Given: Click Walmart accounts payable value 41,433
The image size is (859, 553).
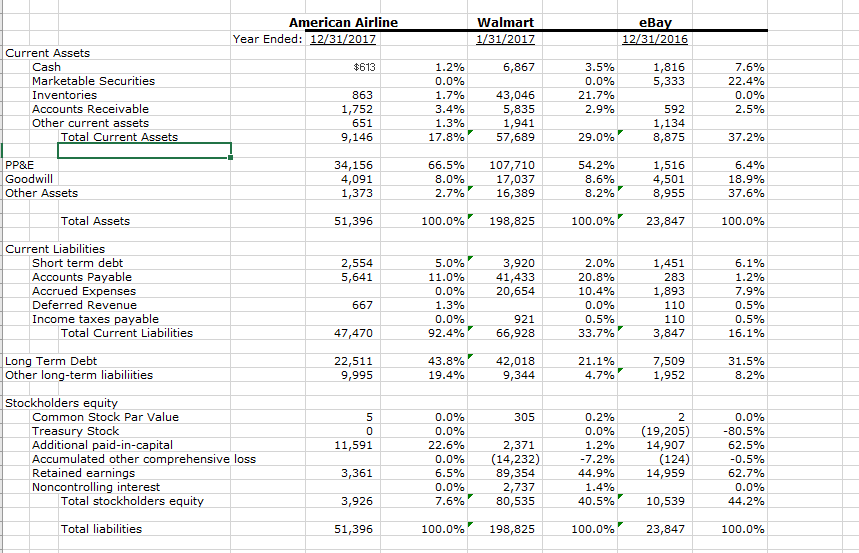Looking at the screenshot, I should click(x=515, y=277).
